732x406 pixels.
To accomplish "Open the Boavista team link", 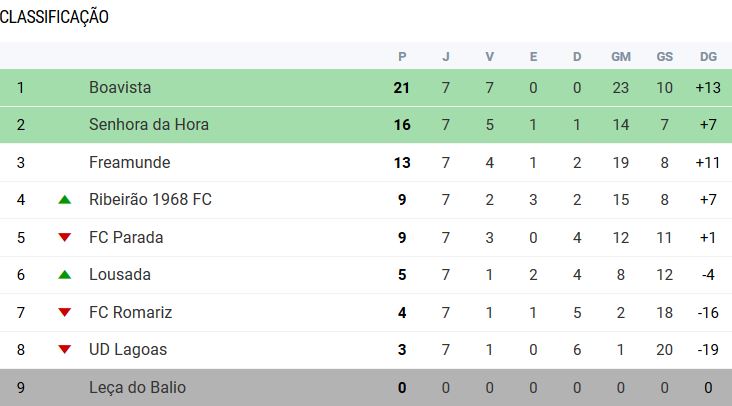I will (x=119, y=88).
